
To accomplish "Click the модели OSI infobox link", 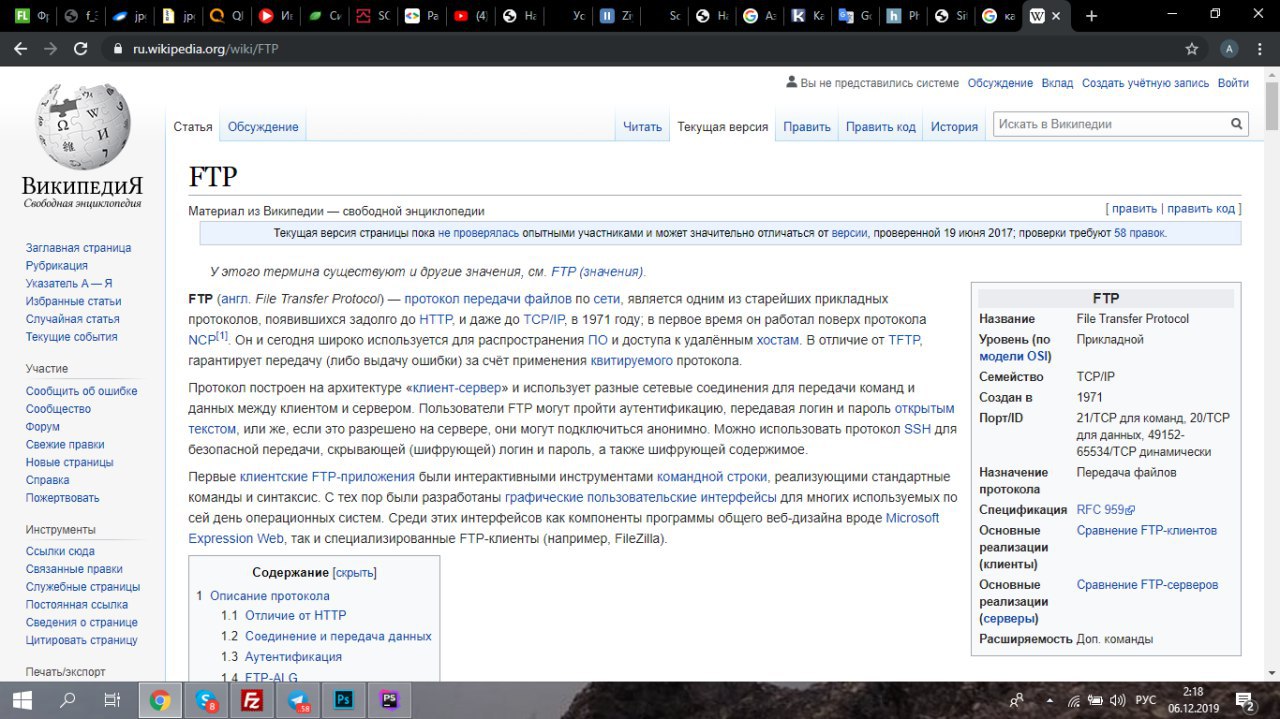I will (1013, 357).
